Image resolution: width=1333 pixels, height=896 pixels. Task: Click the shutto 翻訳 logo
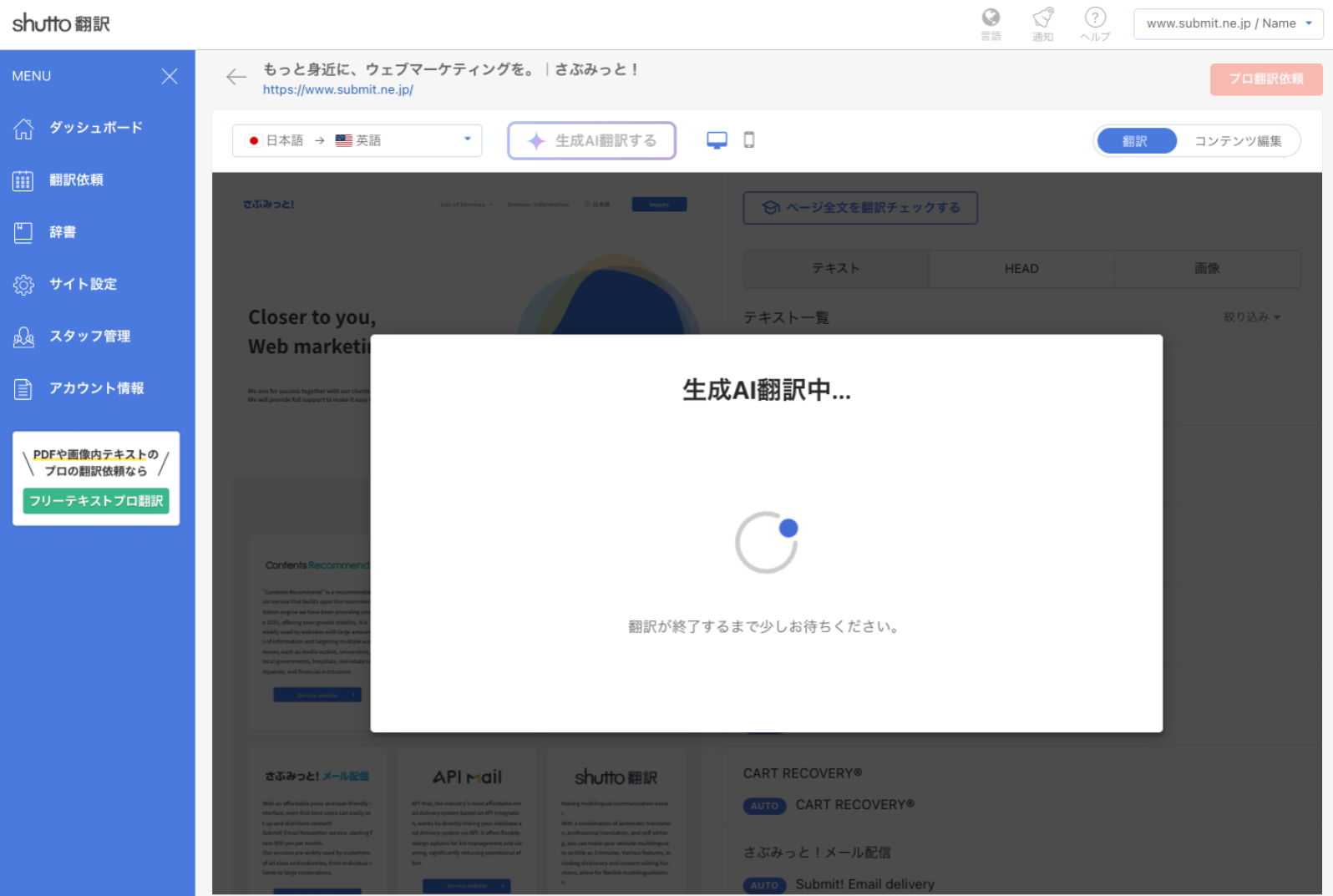(x=61, y=23)
